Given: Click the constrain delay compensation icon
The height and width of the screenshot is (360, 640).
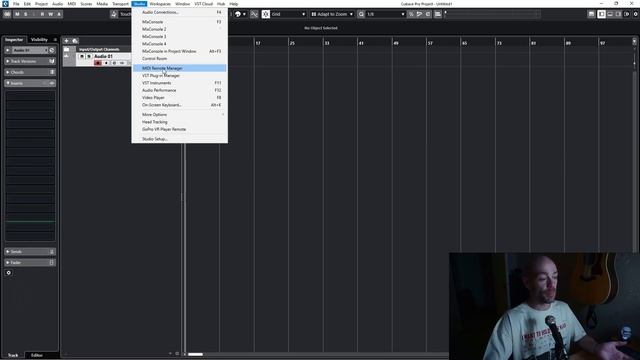Looking at the screenshot, I should tap(7, 14).
